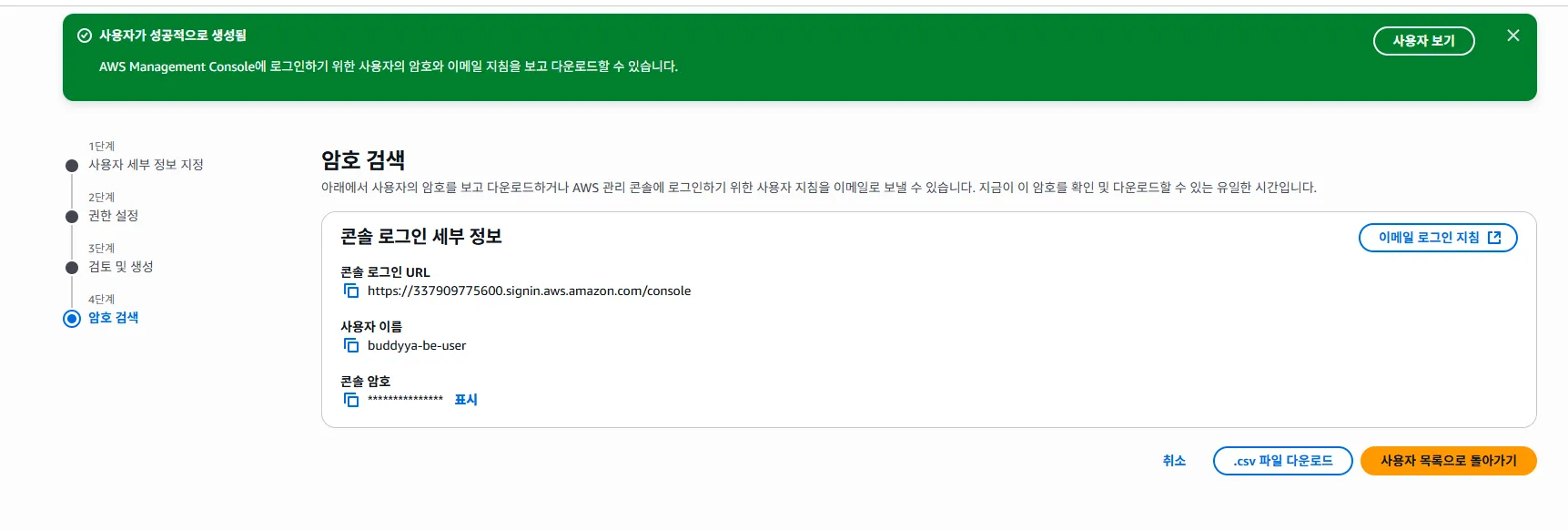Screen dimensions: 1568x531
Task: Download the .csv 파일 다운로드 file
Action: tap(1282, 461)
